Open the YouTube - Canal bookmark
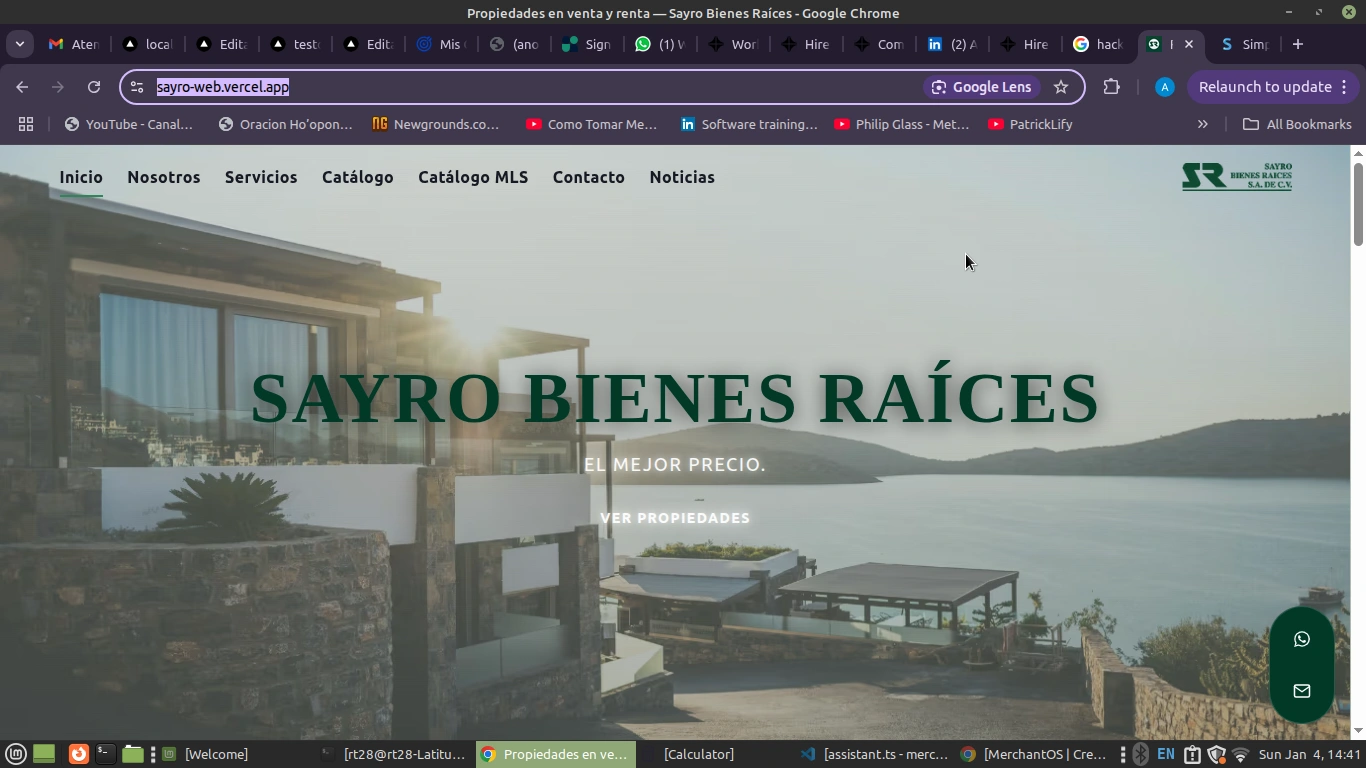The image size is (1366, 768). [x=128, y=124]
